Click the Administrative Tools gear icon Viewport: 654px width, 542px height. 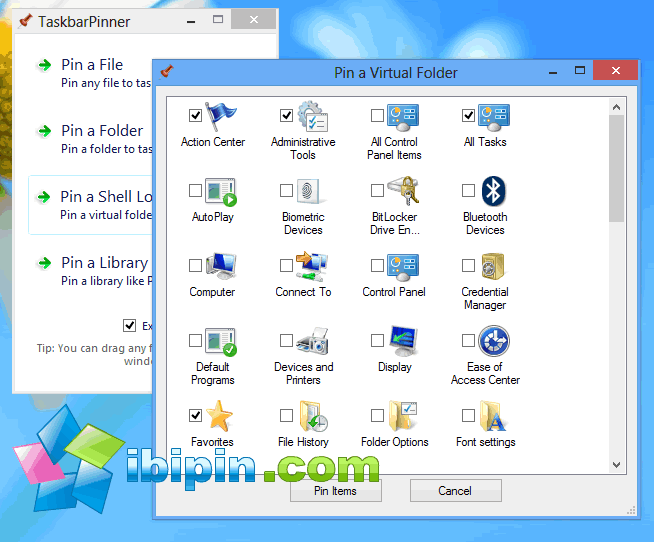coord(313,116)
